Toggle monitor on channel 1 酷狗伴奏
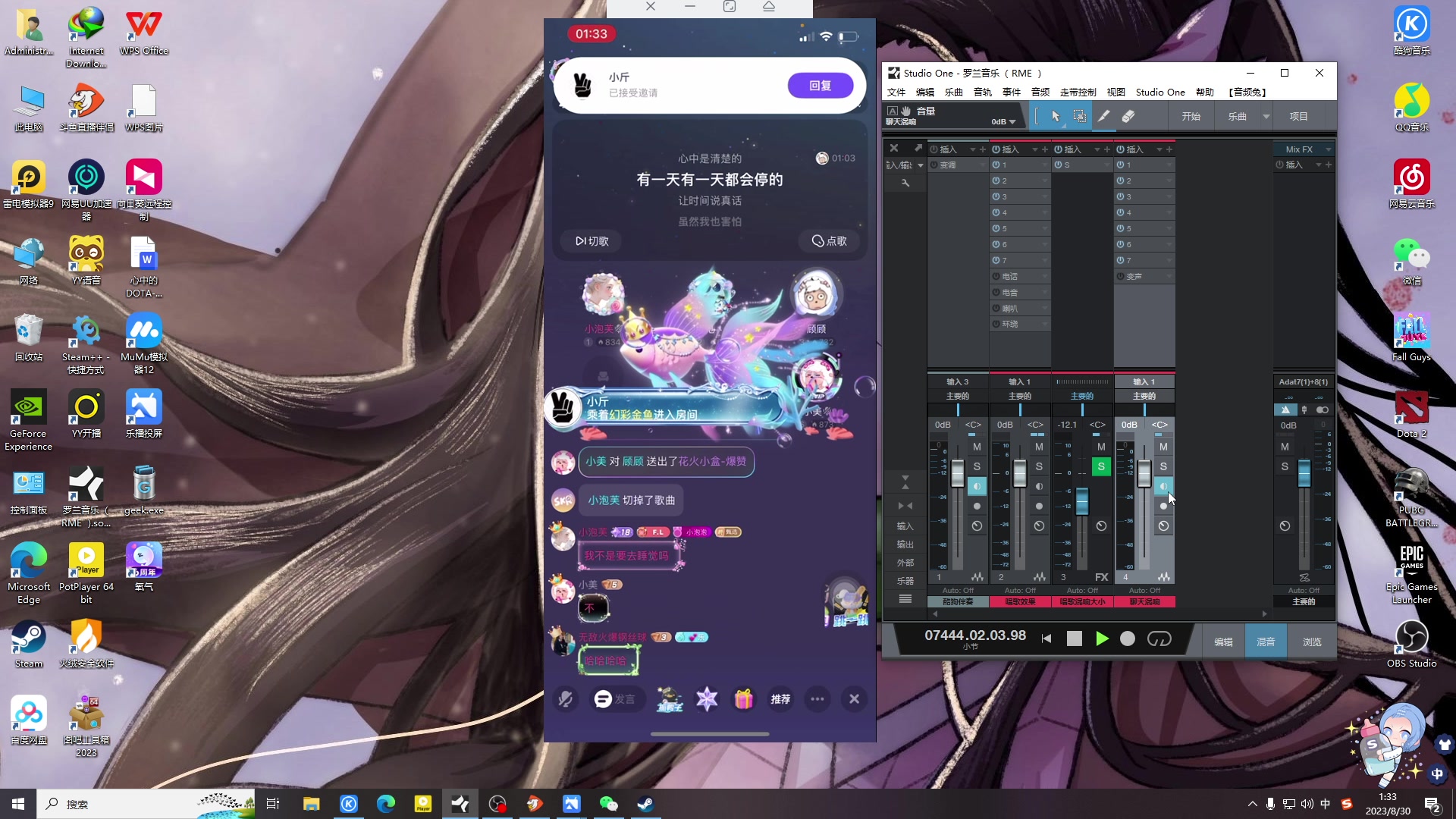1456x819 pixels. (x=977, y=486)
